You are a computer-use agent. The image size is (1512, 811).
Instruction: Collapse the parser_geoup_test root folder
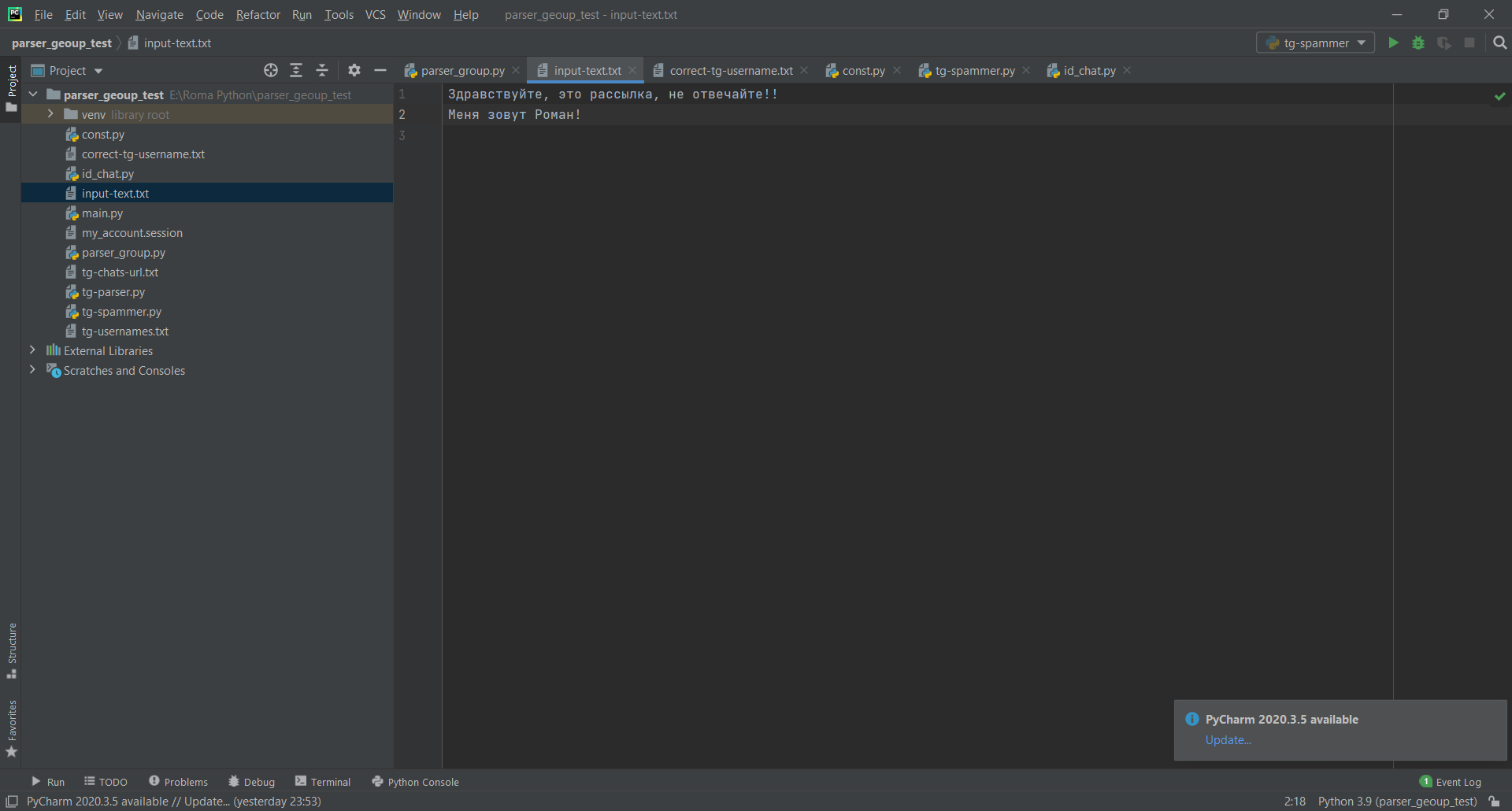(33, 94)
